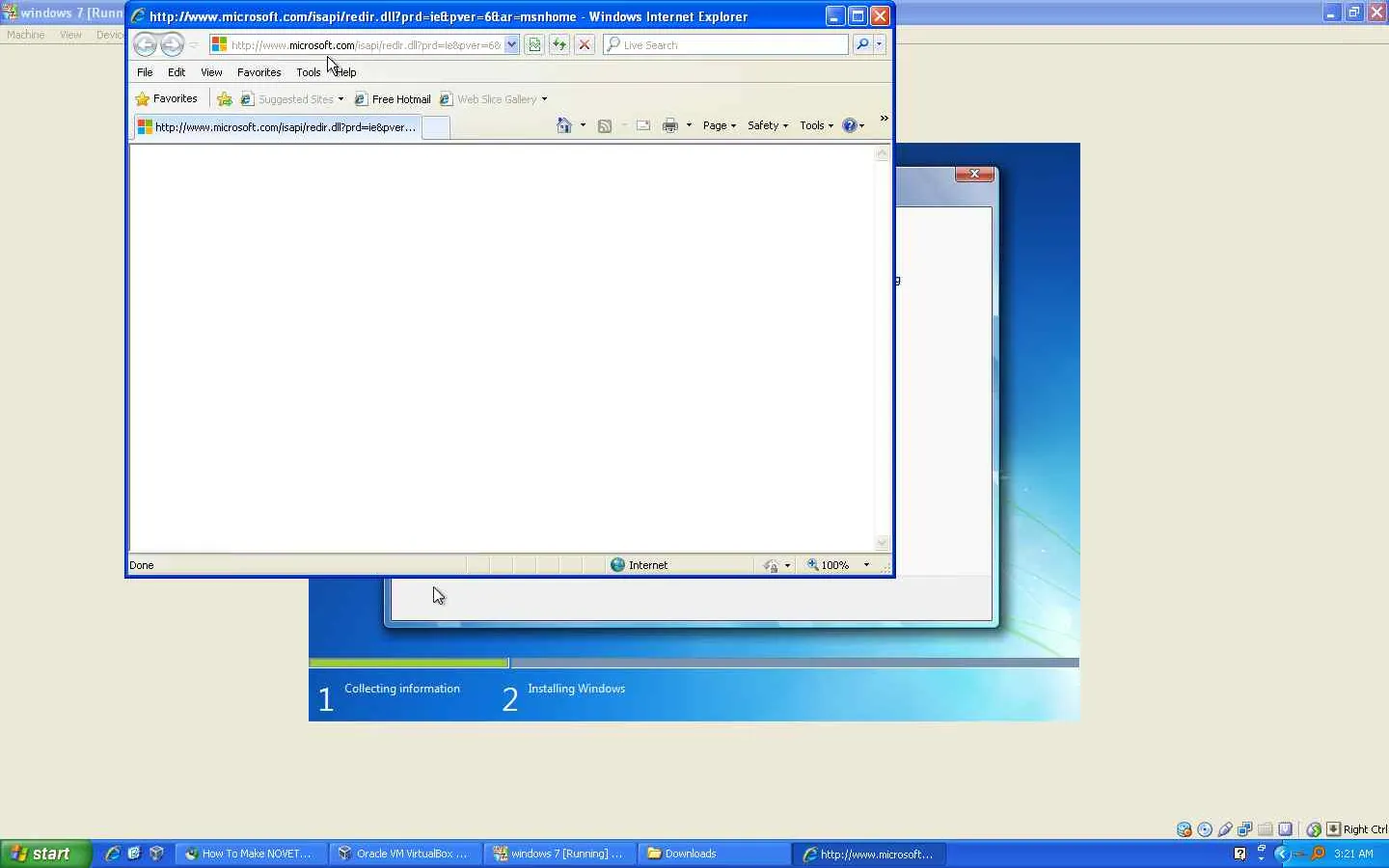
Task: Switch to Oracle VM VirtualBox taskbar button
Action: 405,854
